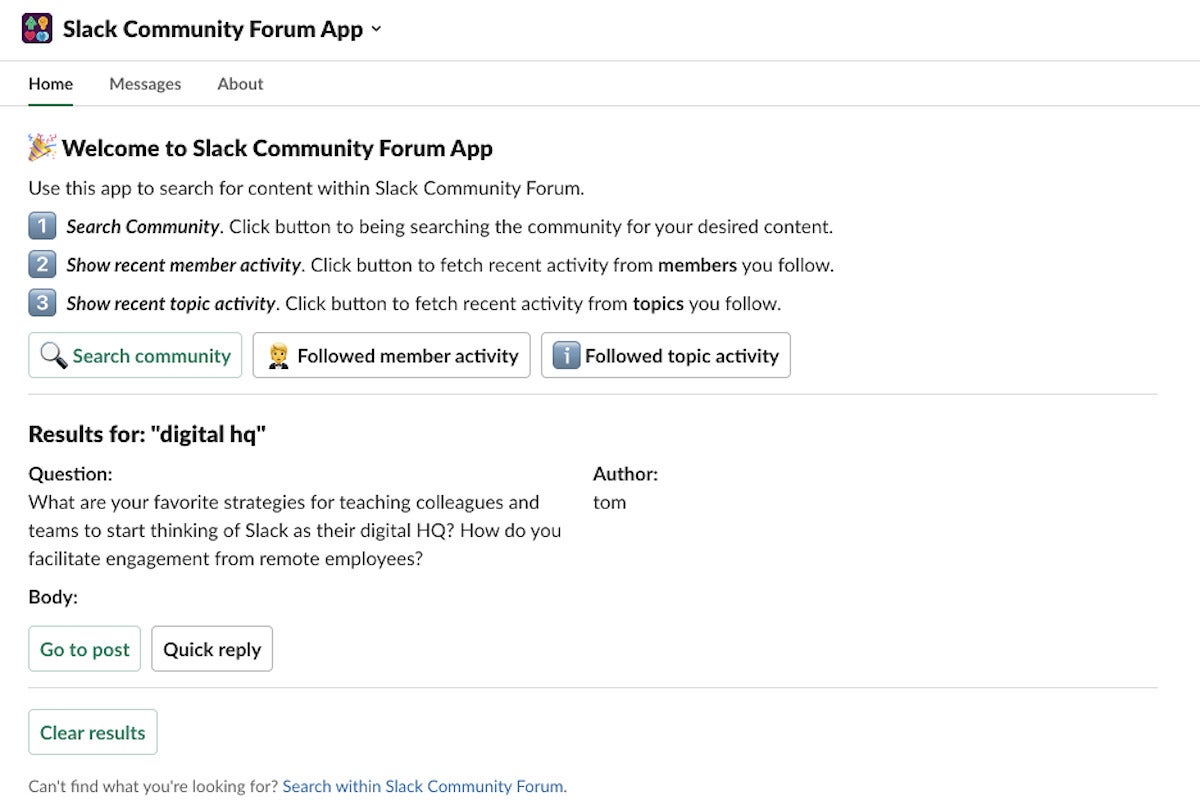Click the number 2 keycap emoji
Screen dimensions: 1200x805
pos(42,265)
